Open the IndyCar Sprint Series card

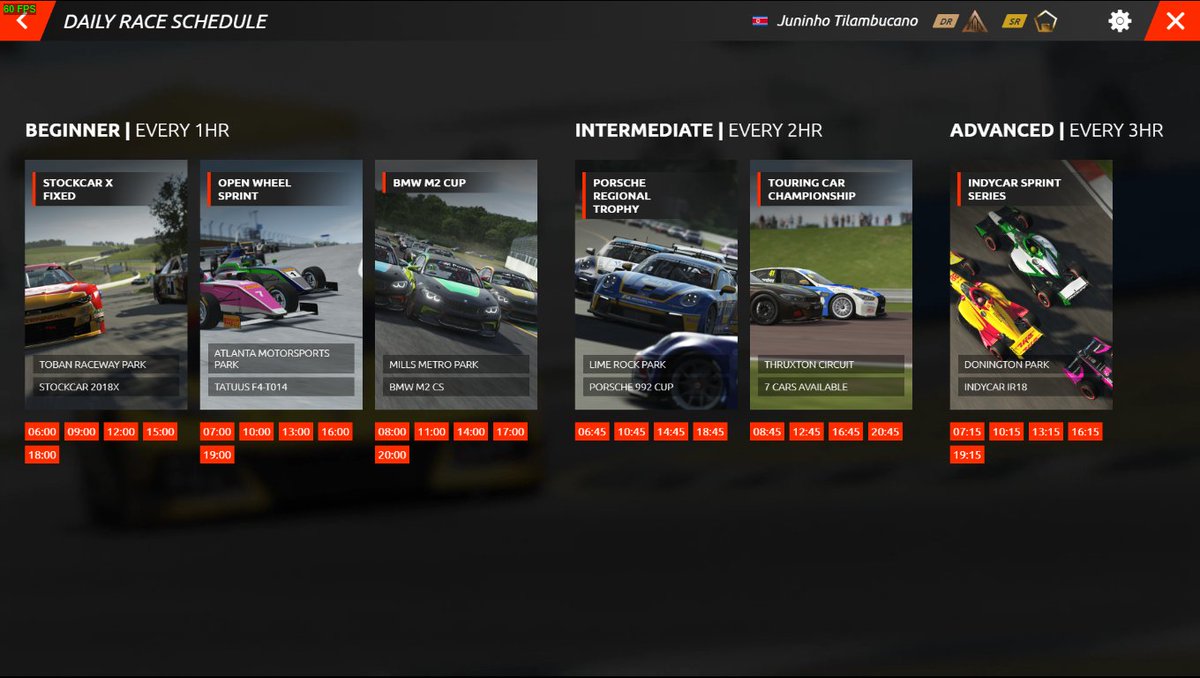point(1031,284)
